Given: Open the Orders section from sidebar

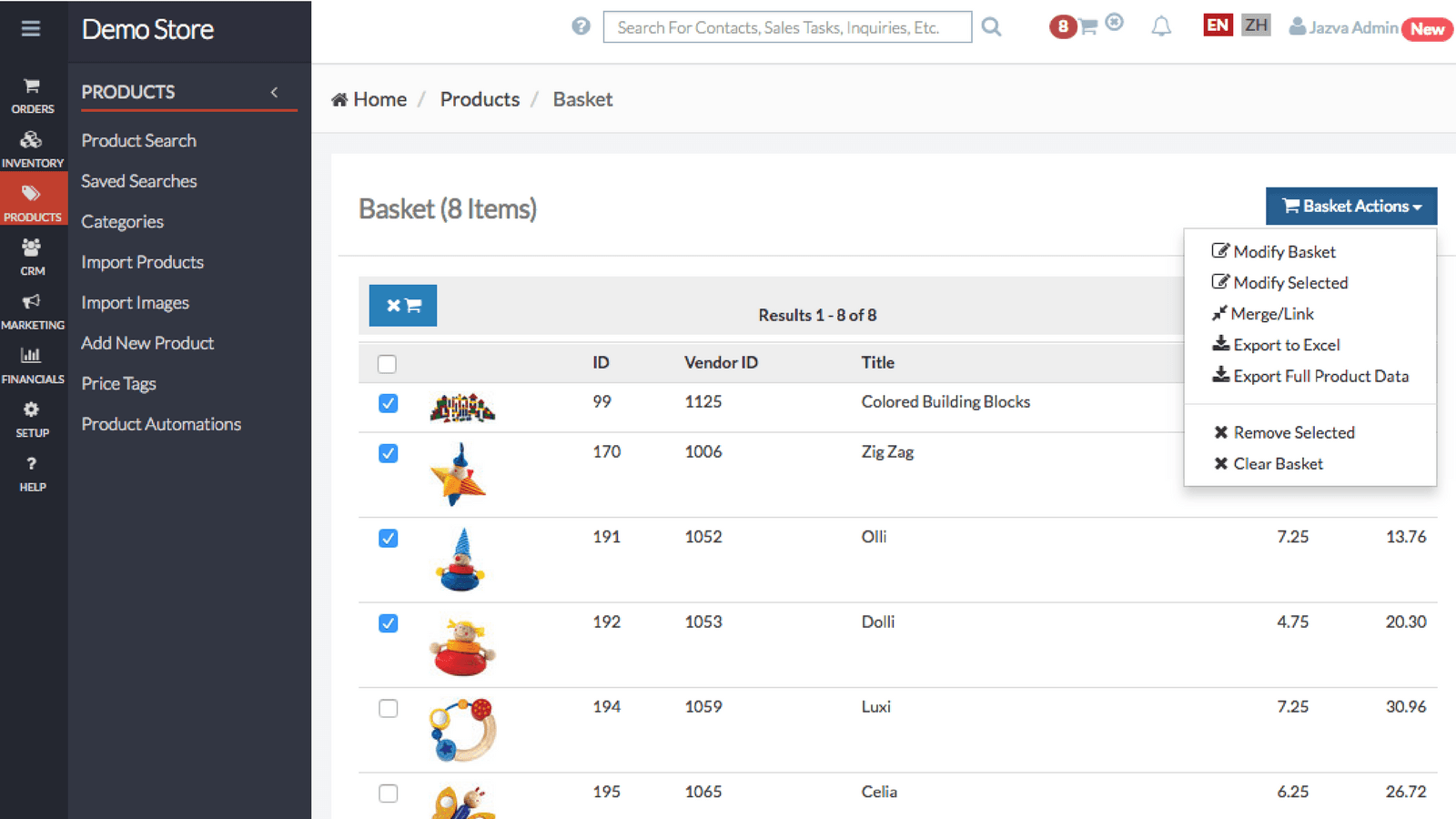Looking at the screenshot, I should 33,96.
